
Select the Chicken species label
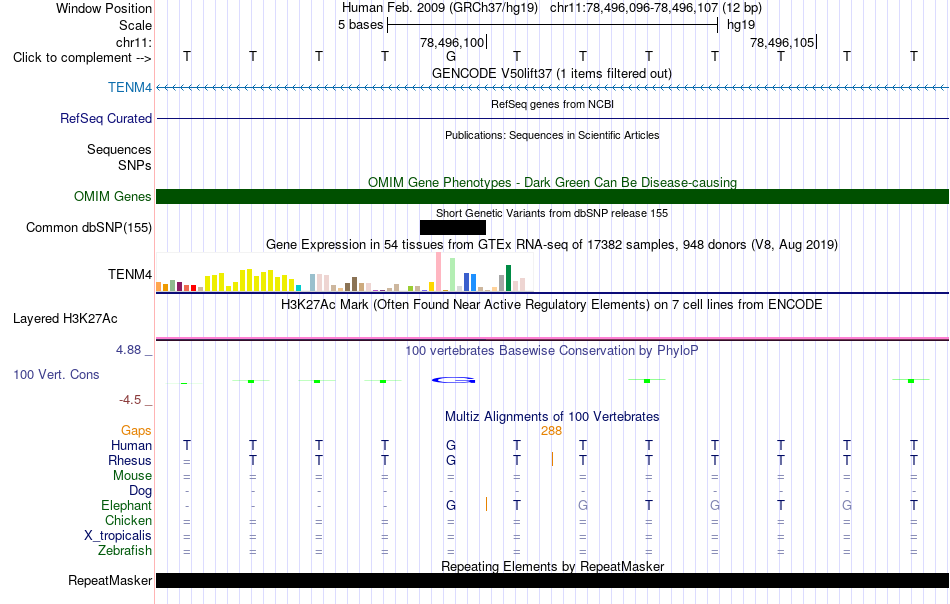pos(128,520)
